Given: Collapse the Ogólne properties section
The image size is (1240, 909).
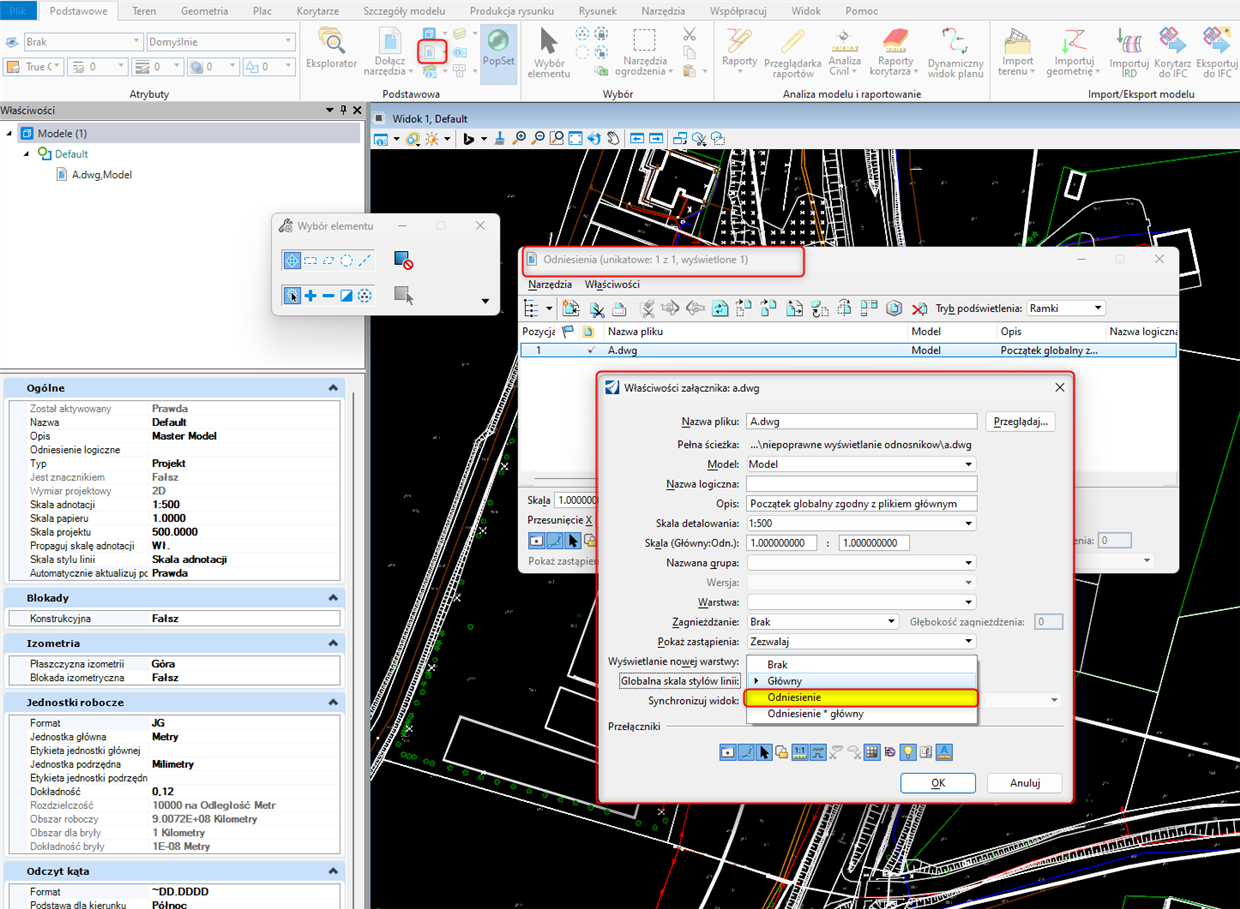Looking at the screenshot, I should click(x=333, y=388).
